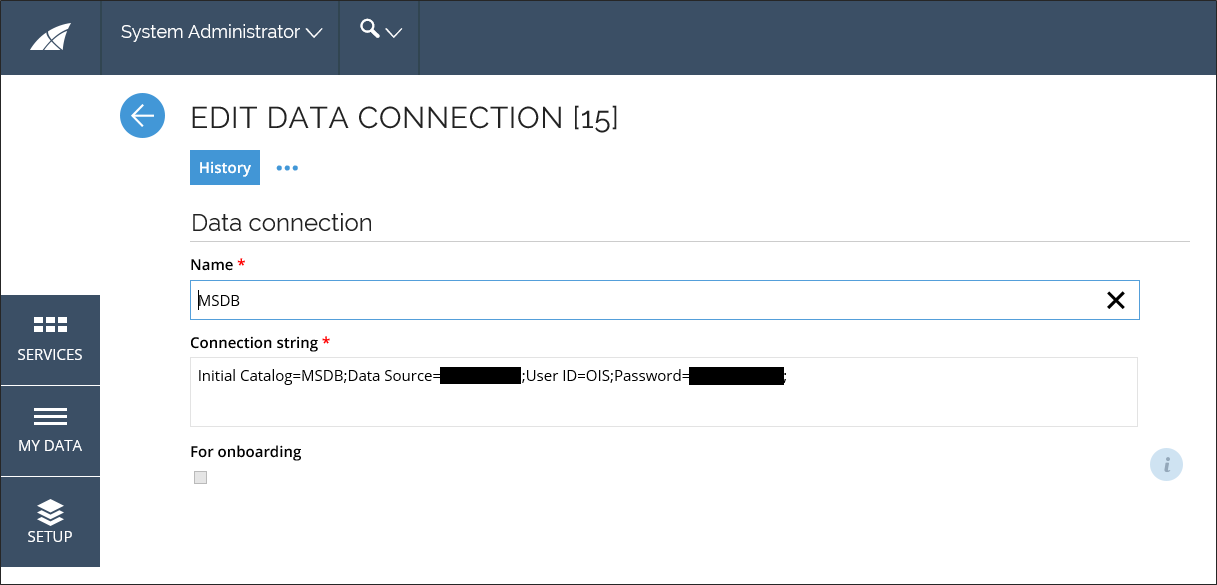Clear the Name field with the X icon

(x=1115, y=300)
